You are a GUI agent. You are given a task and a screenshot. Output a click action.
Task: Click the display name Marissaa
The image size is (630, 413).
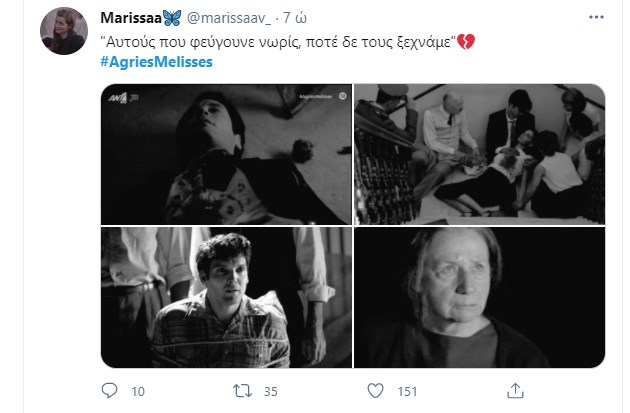click(x=131, y=18)
